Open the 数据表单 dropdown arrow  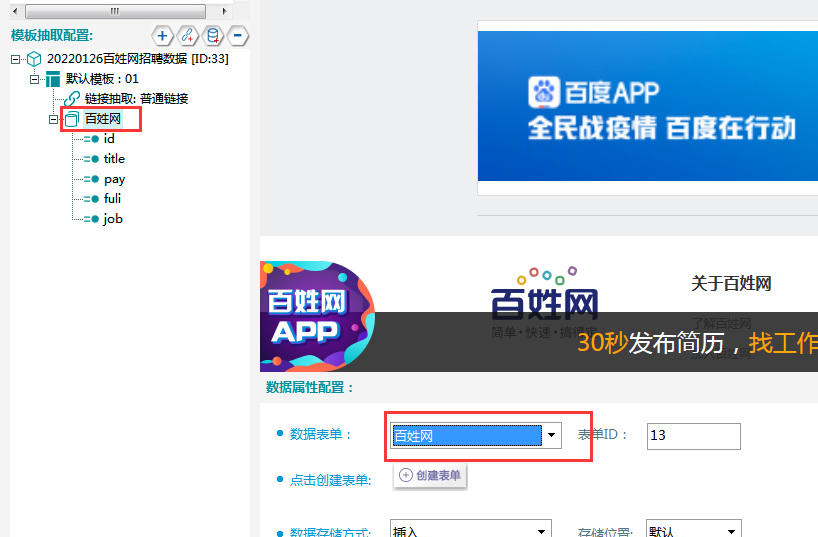coord(551,435)
